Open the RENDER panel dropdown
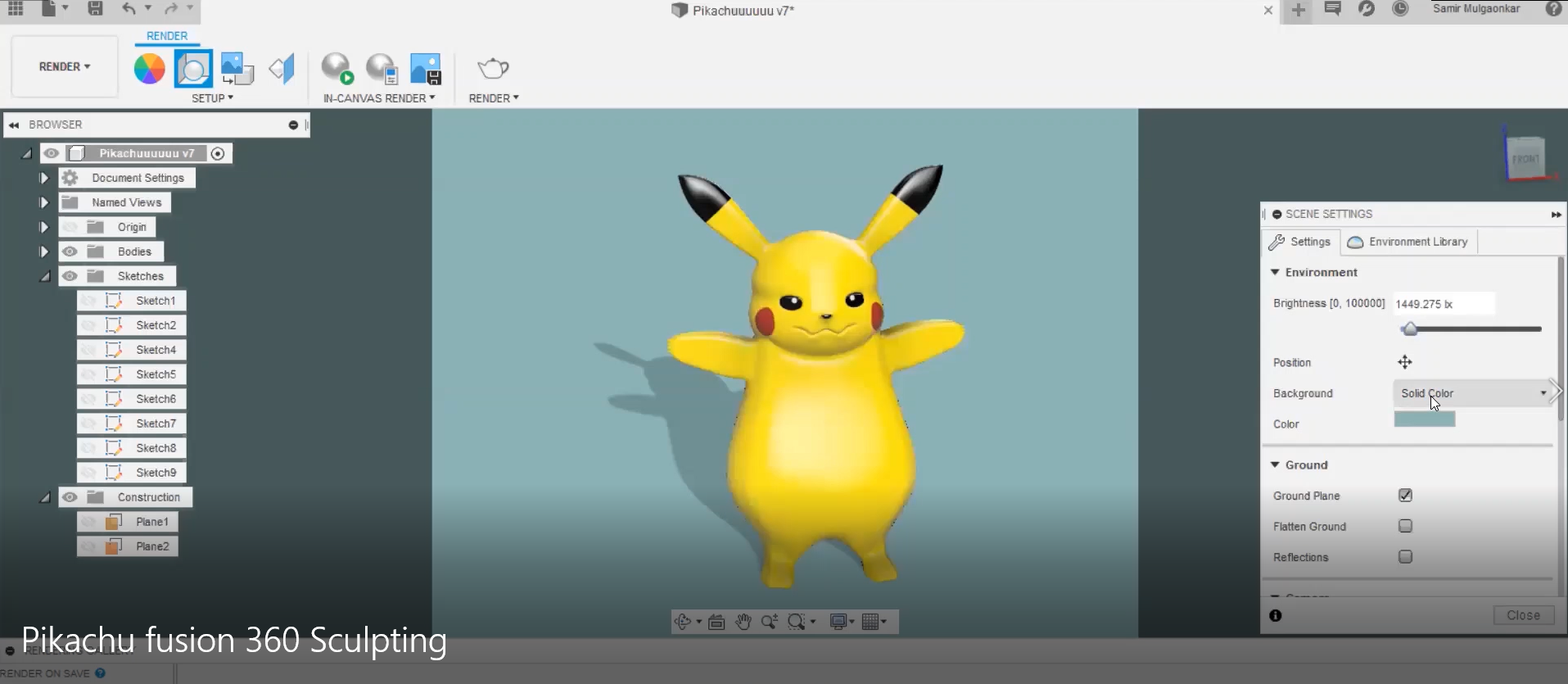The image size is (1568, 684). [x=494, y=98]
